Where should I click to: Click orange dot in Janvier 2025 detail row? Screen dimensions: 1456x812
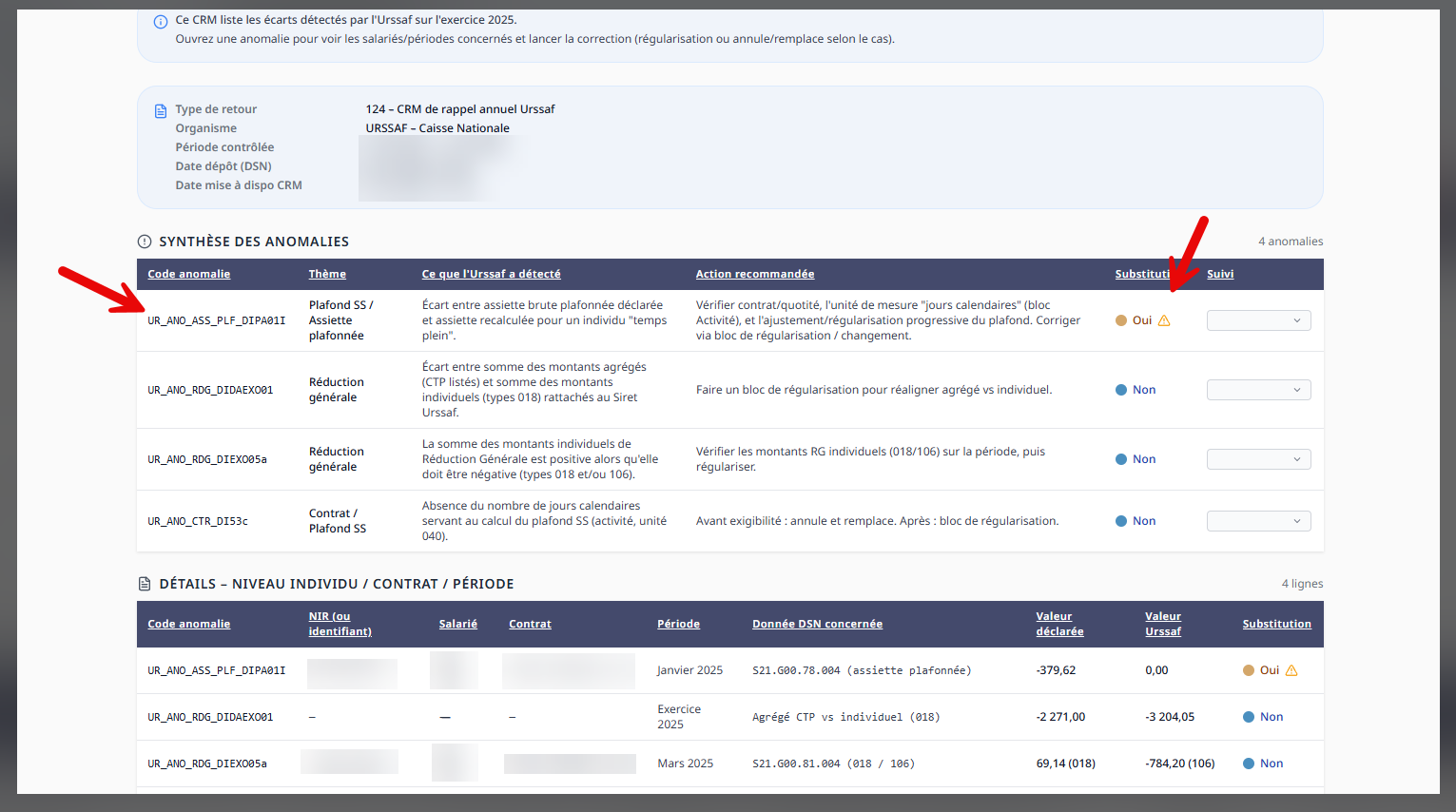point(1249,670)
